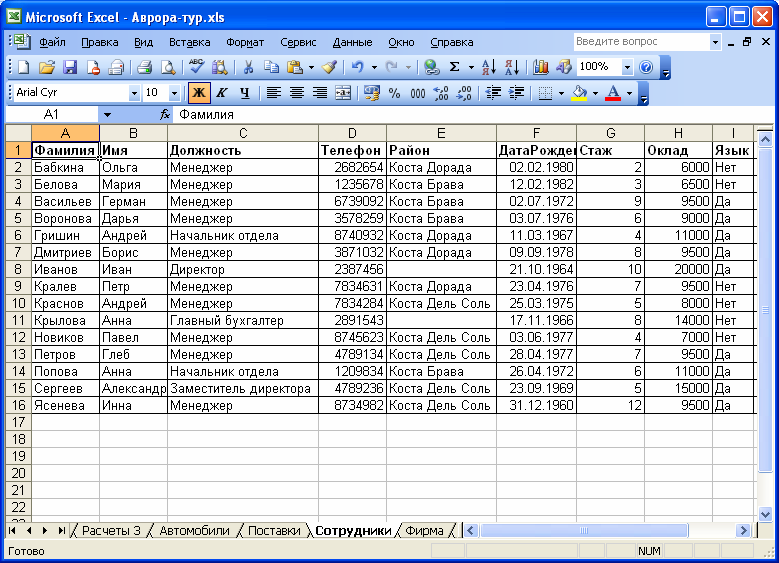Align text left icon
This screenshot has width=779, height=563.
pyautogui.click(x=274, y=93)
